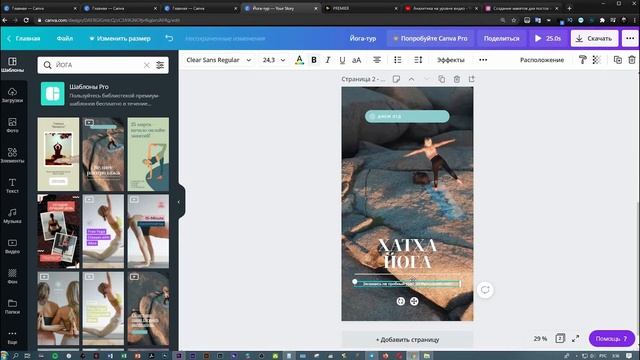The height and width of the screenshot is (360, 640).
Task: Select the teal pill label on canvas
Action: [x=407, y=116]
